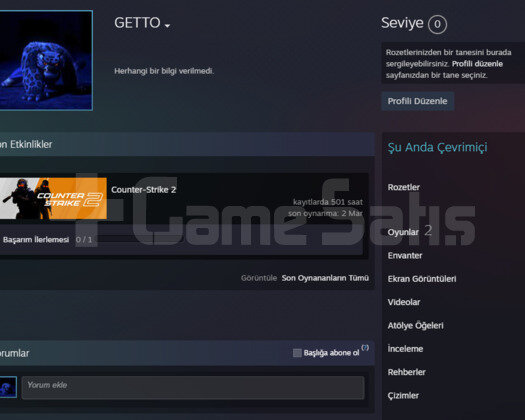Click the Profili Düzenle button
525x420 pixels.
coord(418,101)
